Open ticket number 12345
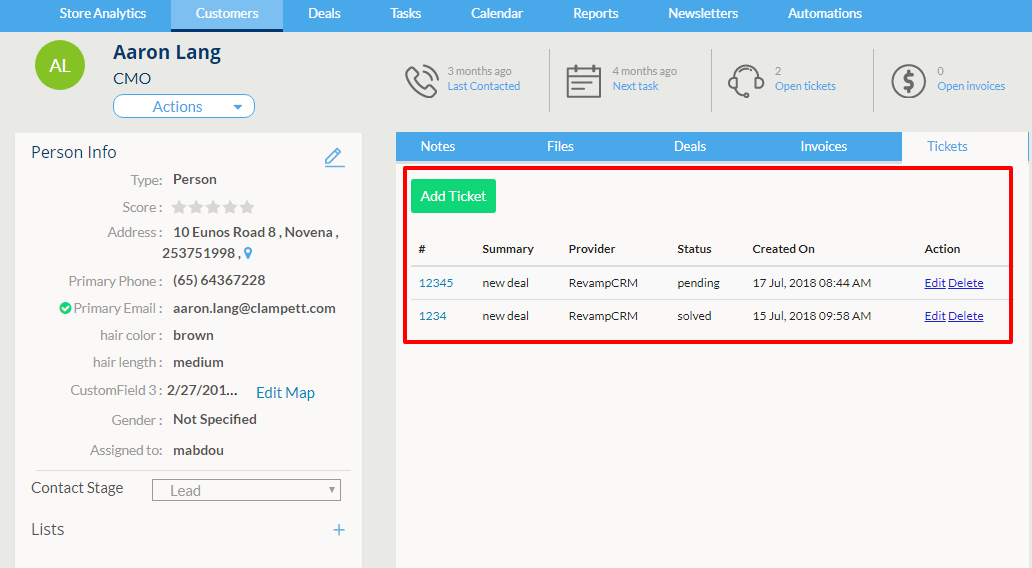1032x568 pixels. (x=436, y=283)
